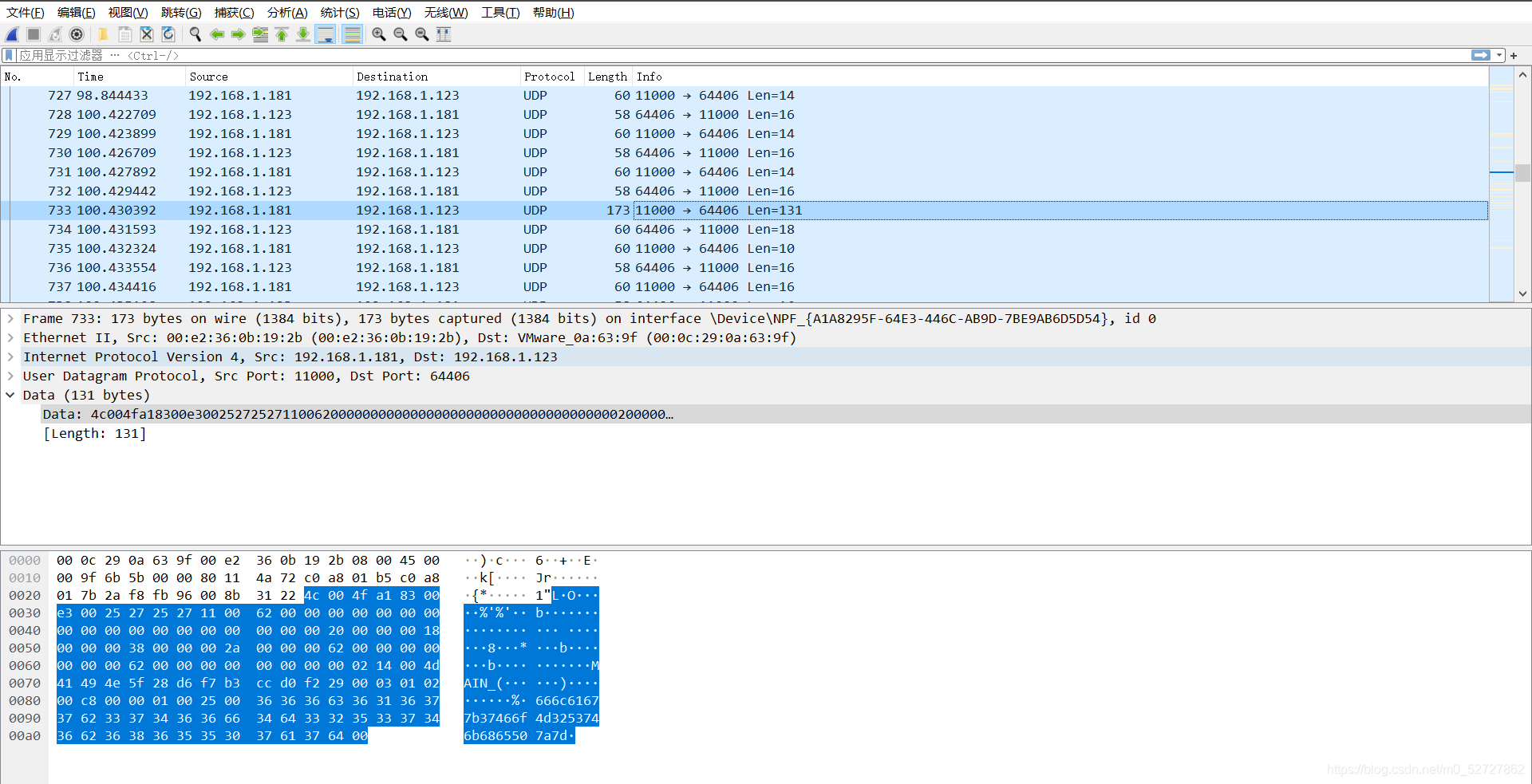Click the display filter input field
Screen dimensions: 1532x784
pos(742,55)
